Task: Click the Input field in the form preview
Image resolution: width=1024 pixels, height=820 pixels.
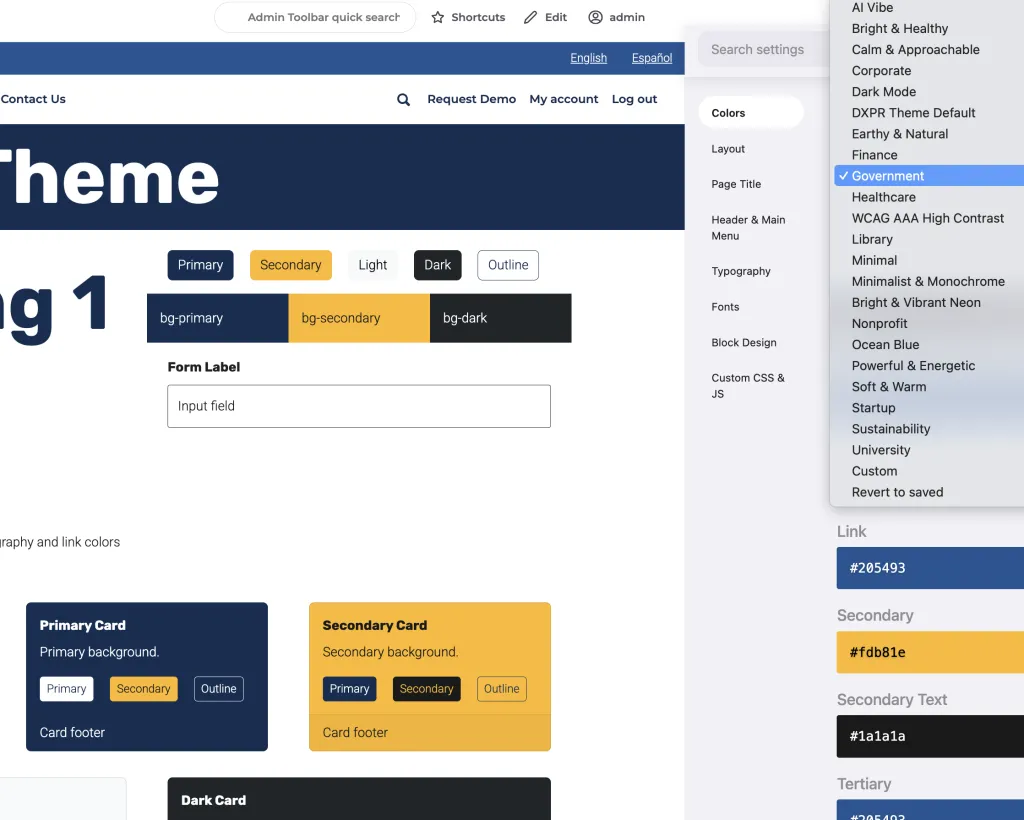Action: coord(358,406)
